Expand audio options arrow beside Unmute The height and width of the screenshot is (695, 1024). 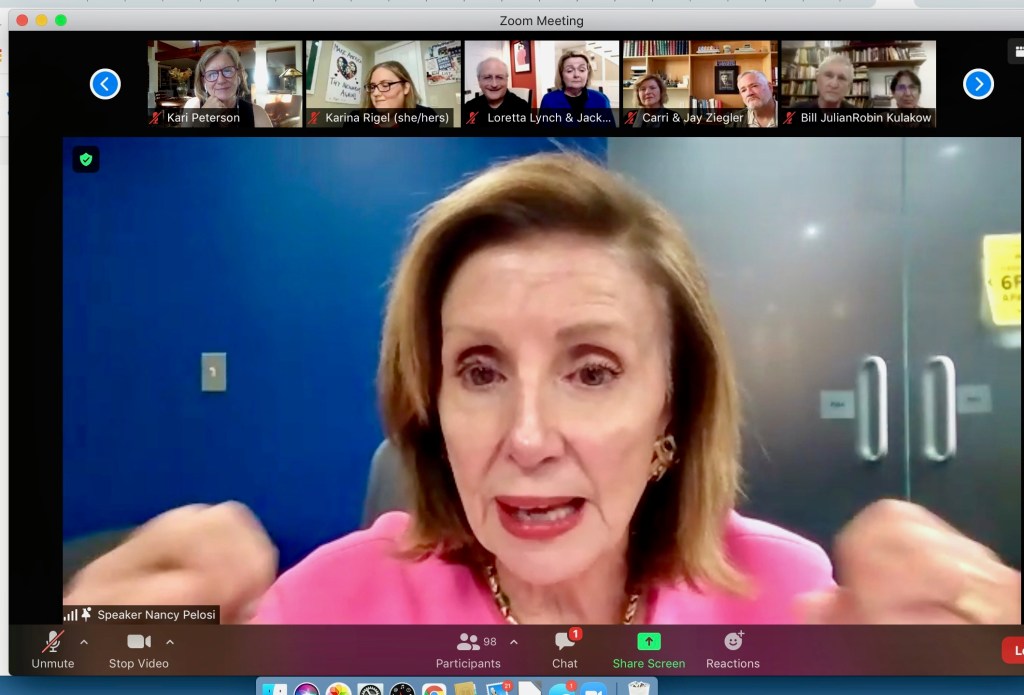(84, 642)
